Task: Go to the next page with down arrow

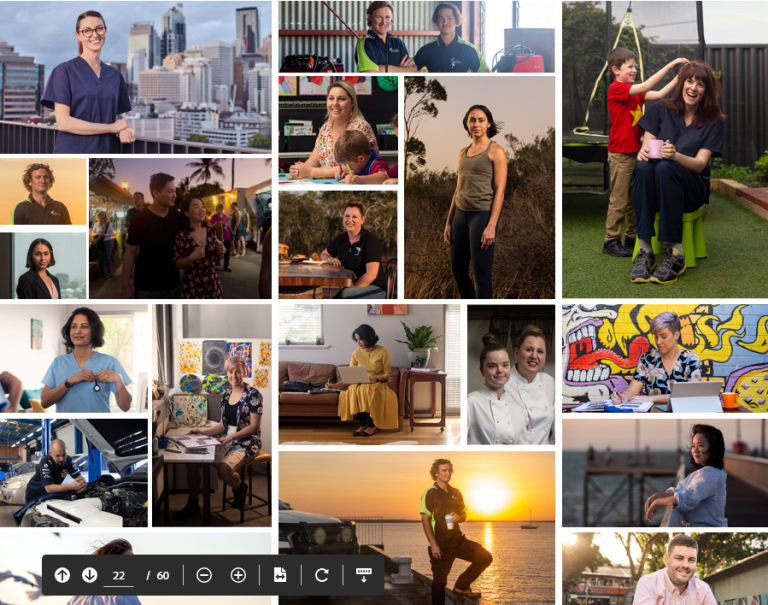Action: coord(90,575)
